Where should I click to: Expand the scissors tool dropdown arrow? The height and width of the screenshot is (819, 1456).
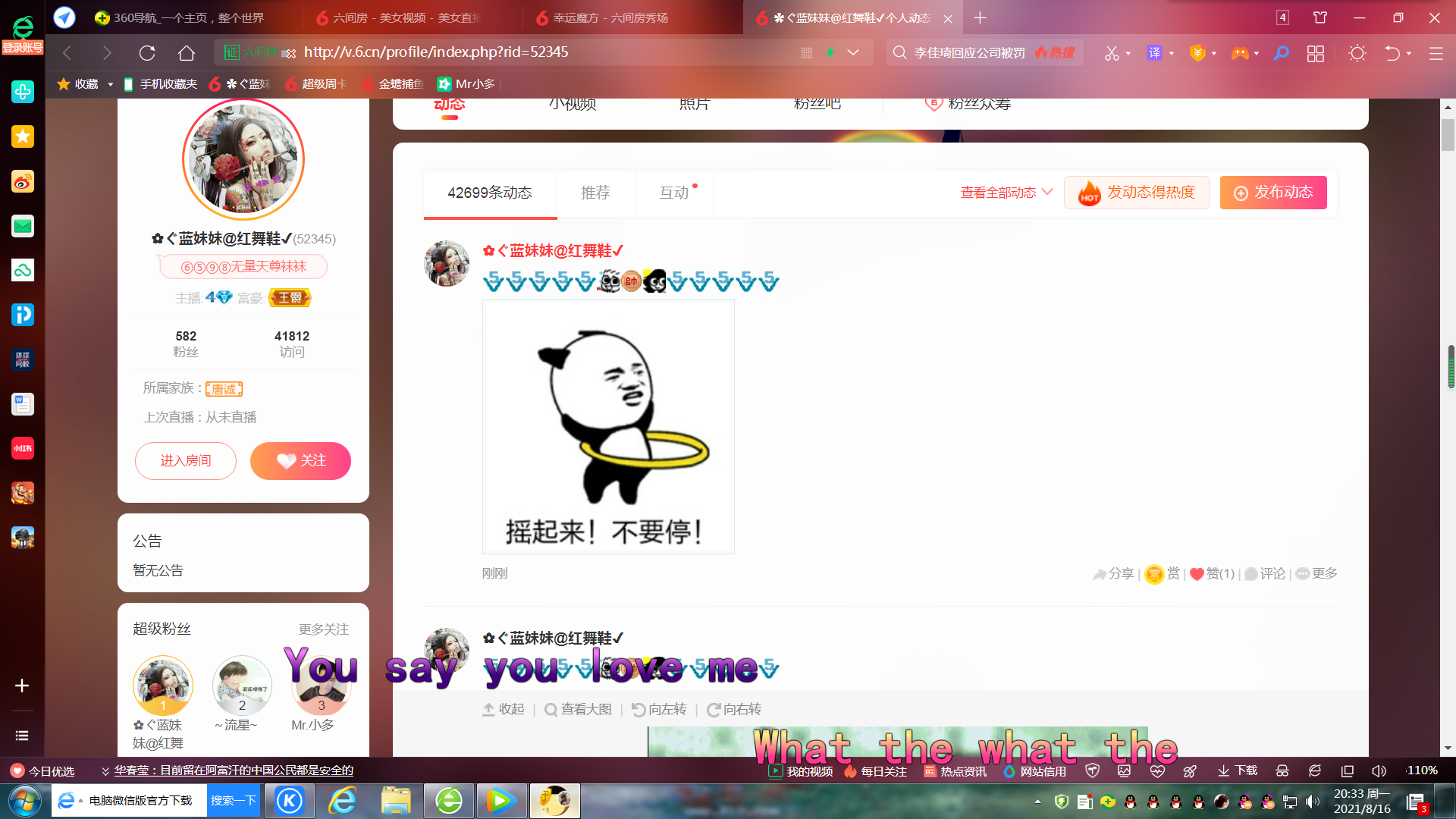(1128, 54)
